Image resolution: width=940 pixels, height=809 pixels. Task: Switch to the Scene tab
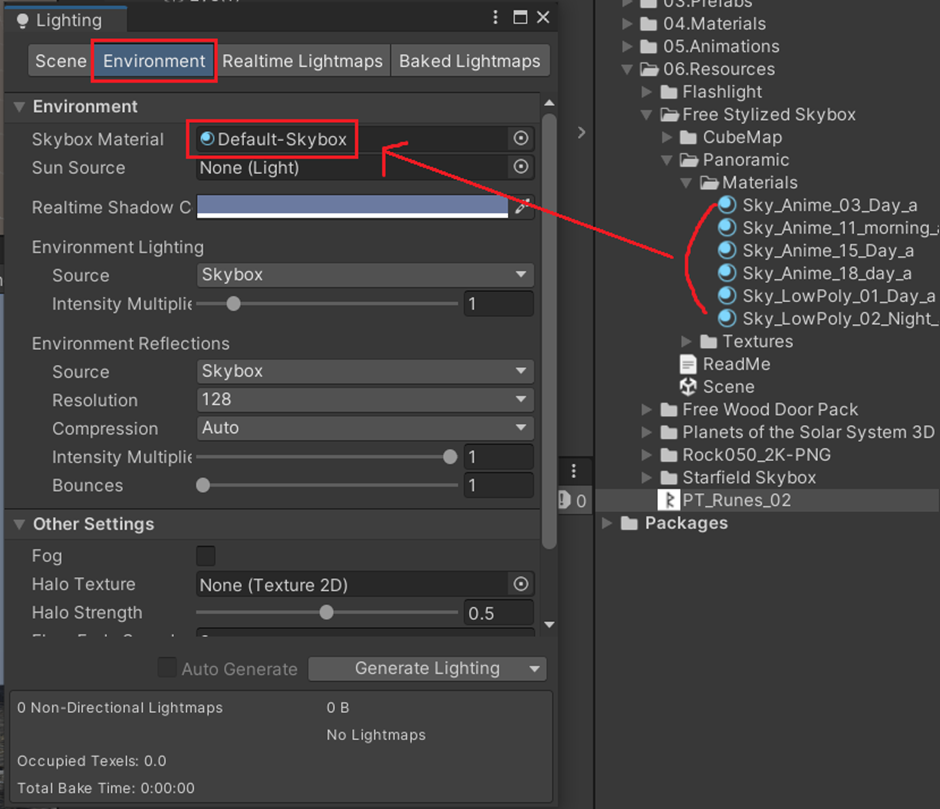tap(61, 61)
